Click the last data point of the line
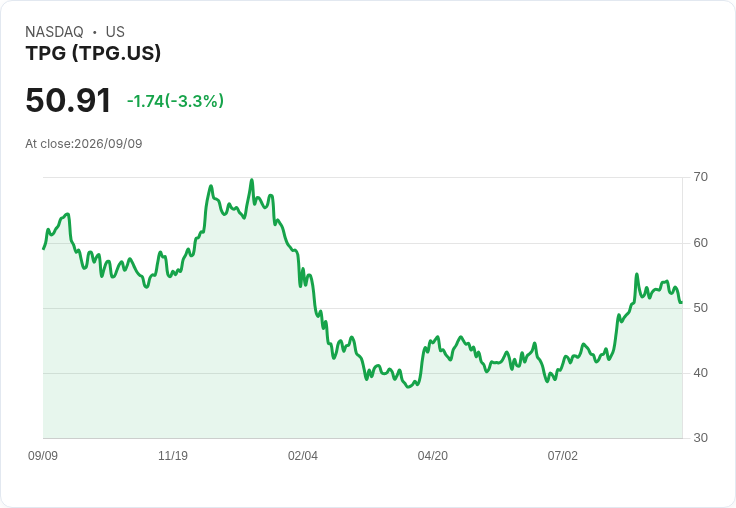 point(681,302)
